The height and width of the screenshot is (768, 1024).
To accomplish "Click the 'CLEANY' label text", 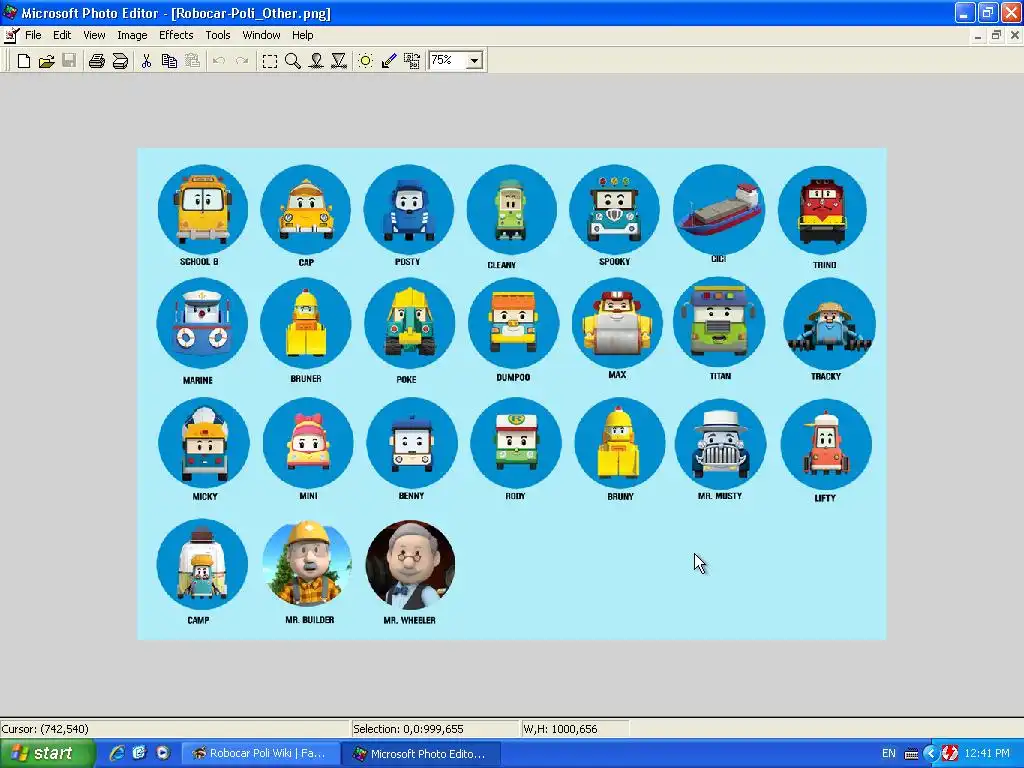I will coord(502,265).
